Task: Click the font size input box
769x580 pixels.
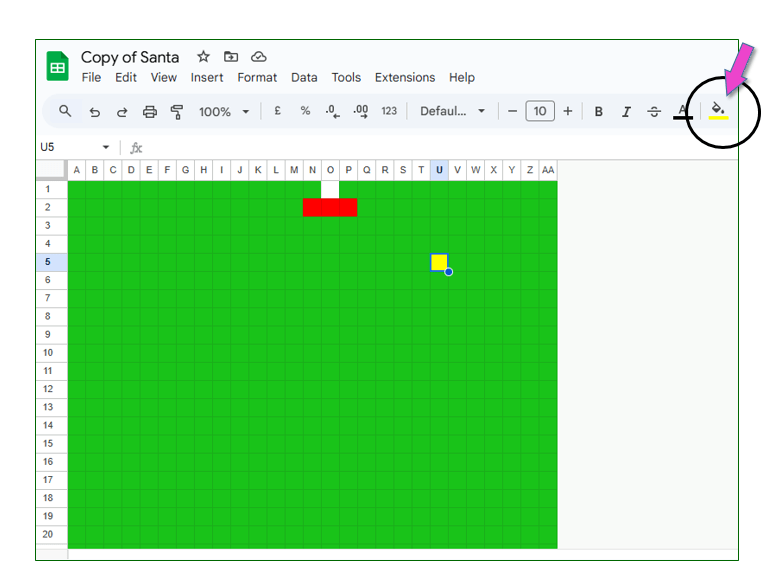Action: pos(540,112)
